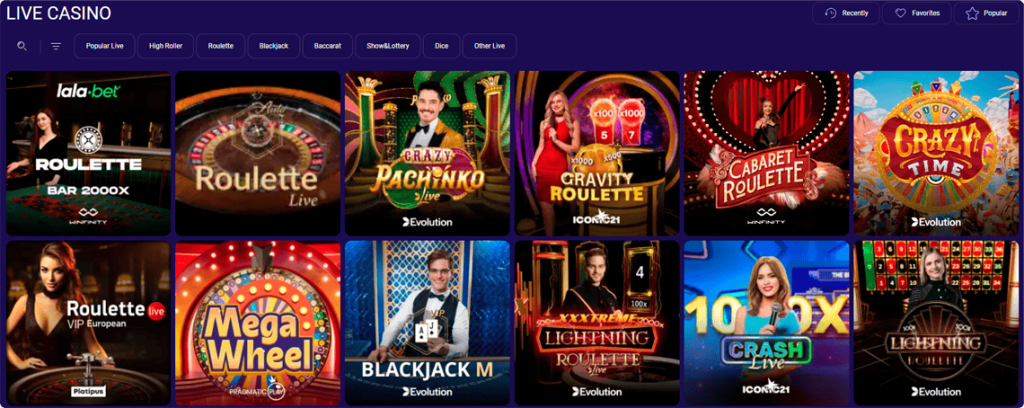Select the Popular Live category tab
The image size is (1024, 408).
coord(104,46)
